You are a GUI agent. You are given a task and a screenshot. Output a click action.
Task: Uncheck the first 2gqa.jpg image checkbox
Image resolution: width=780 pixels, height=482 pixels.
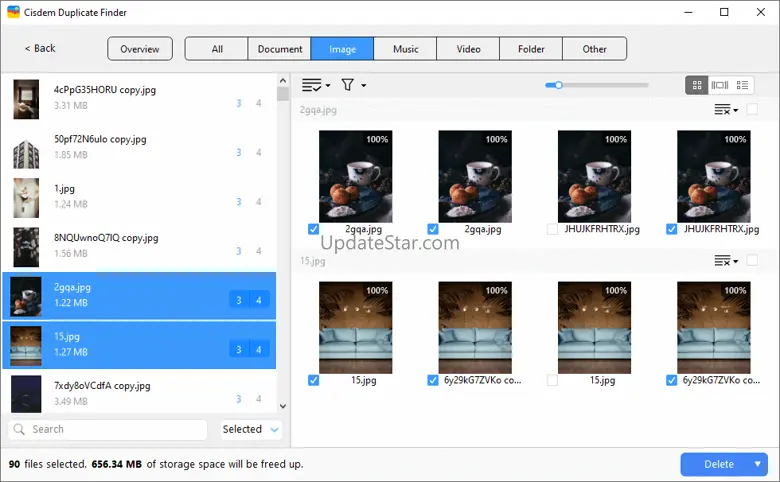pos(313,229)
